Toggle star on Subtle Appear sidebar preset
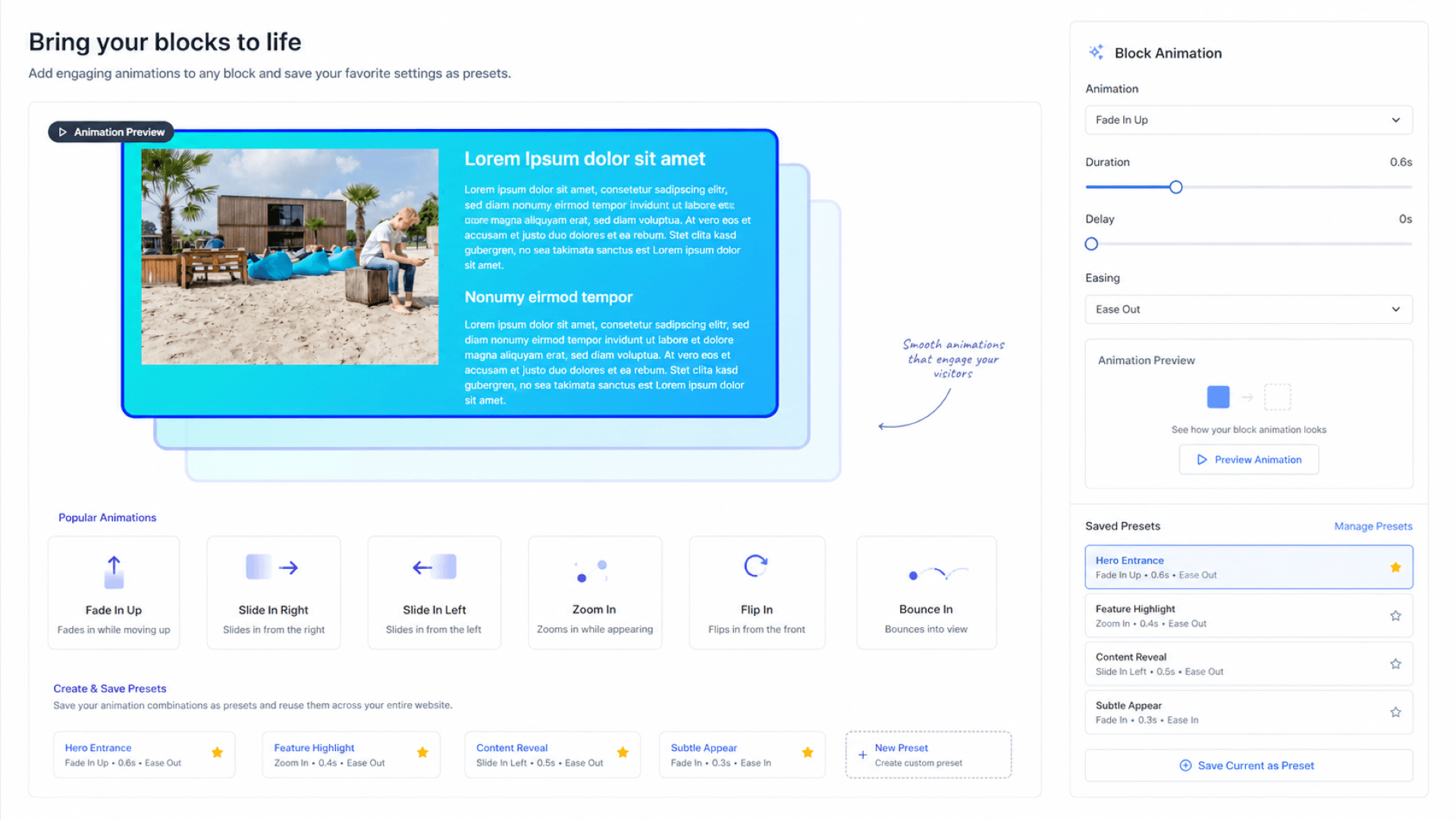This screenshot has height=820, width=1456. 1395,712
